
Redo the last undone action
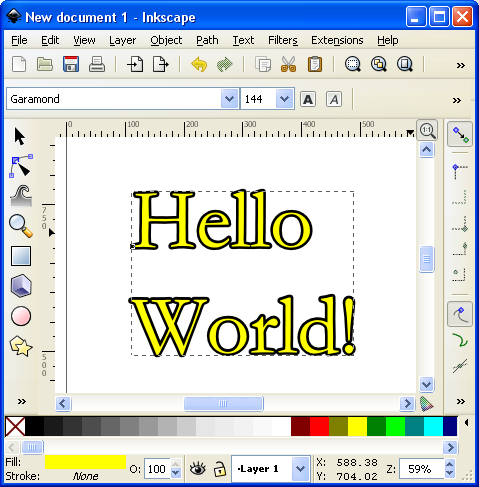225,64
